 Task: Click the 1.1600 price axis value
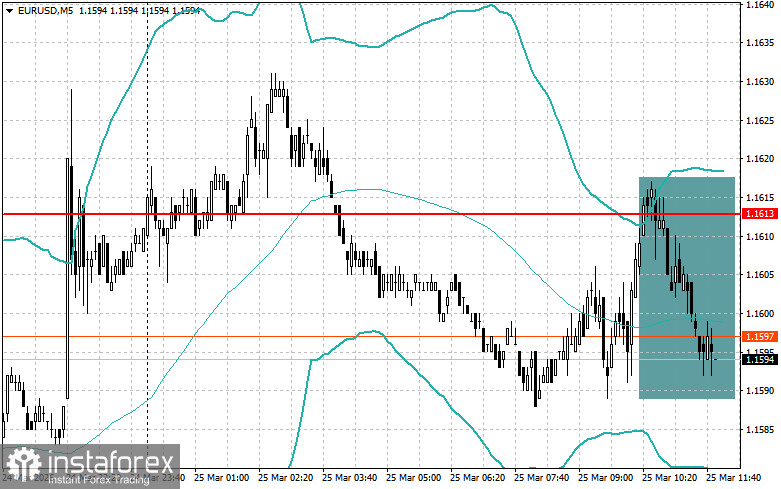760,314
